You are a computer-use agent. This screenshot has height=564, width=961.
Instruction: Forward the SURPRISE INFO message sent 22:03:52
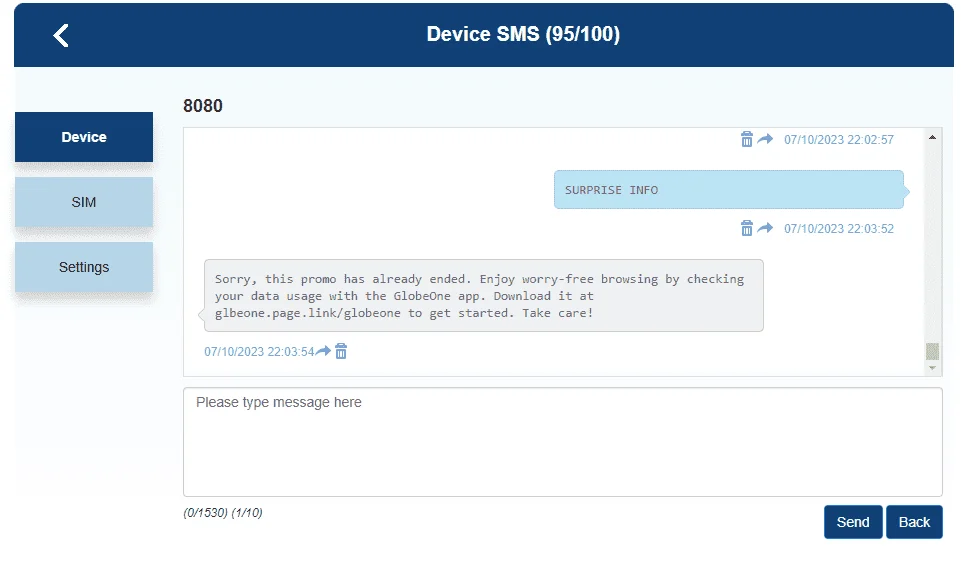click(x=765, y=228)
